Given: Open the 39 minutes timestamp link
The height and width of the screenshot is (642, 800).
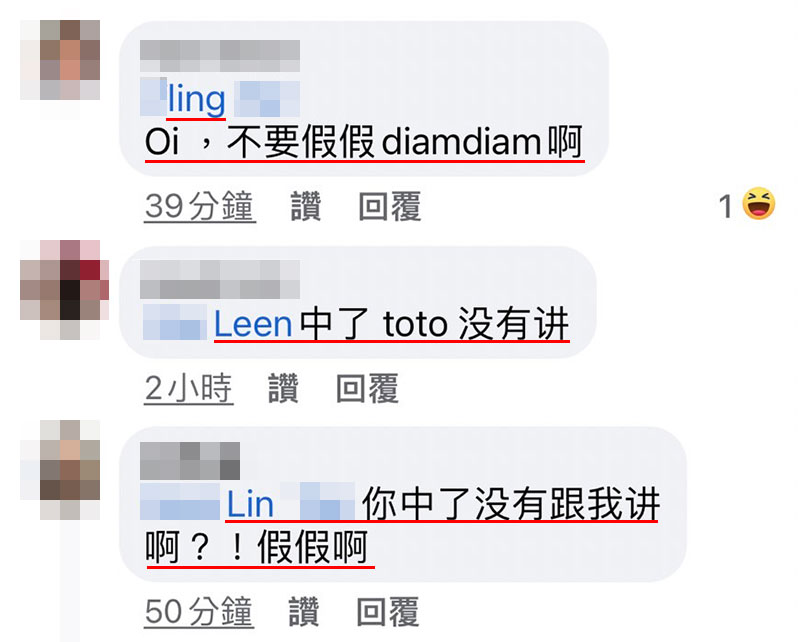Looking at the screenshot, I should [x=200, y=206].
